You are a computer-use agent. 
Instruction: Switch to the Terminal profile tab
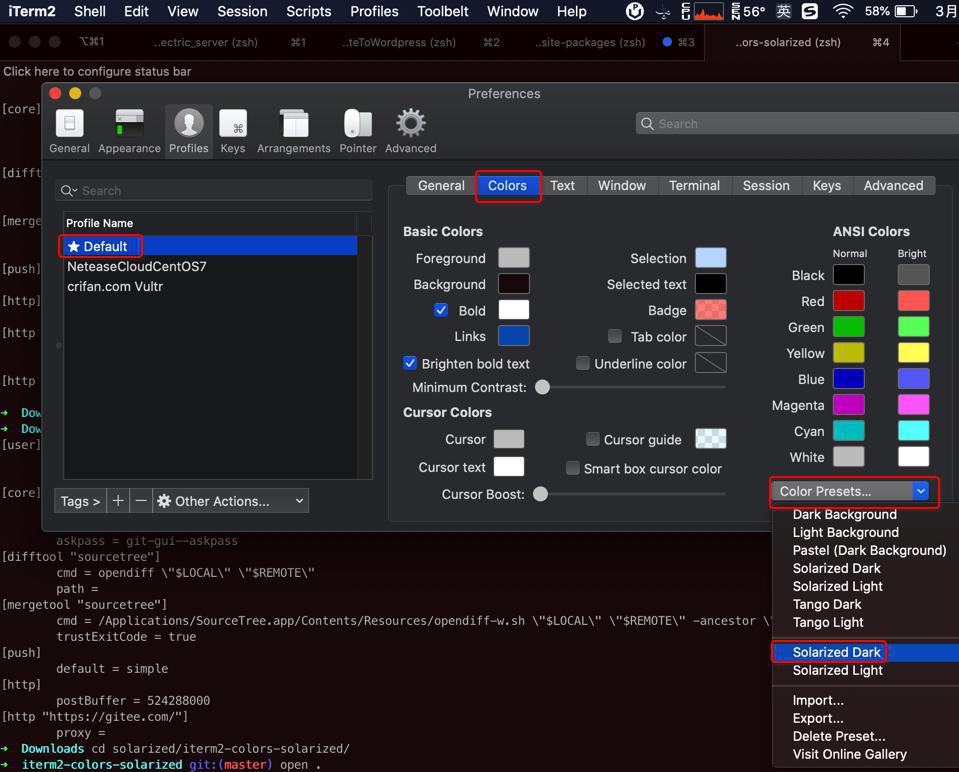(x=694, y=185)
